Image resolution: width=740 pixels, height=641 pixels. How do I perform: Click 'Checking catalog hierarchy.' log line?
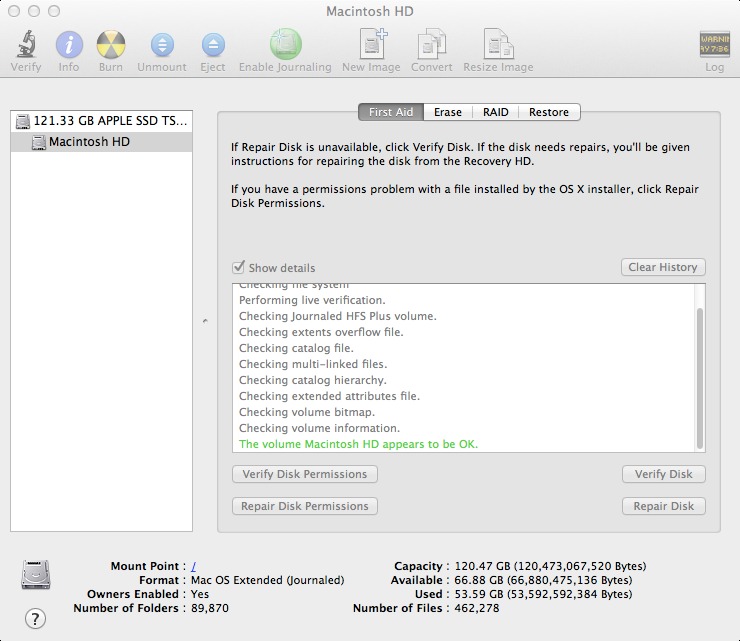(313, 380)
